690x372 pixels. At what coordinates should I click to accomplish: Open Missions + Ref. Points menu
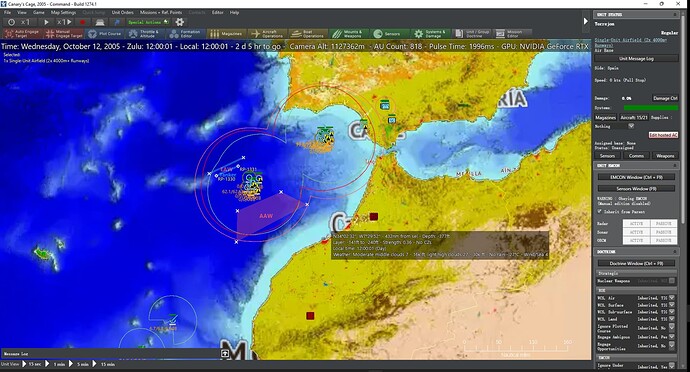[x=161, y=12]
